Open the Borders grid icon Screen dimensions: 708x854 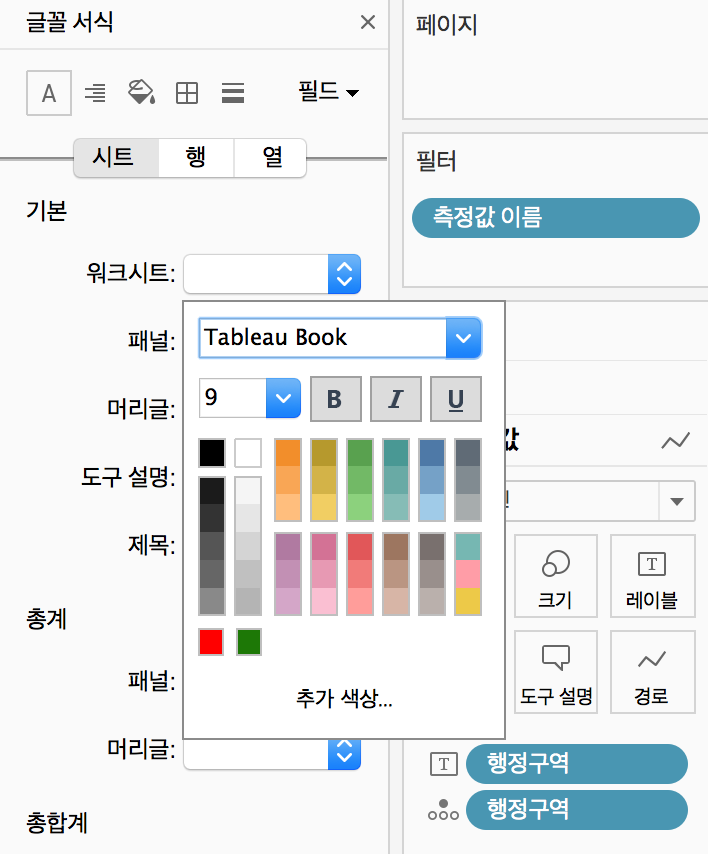(187, 93)
